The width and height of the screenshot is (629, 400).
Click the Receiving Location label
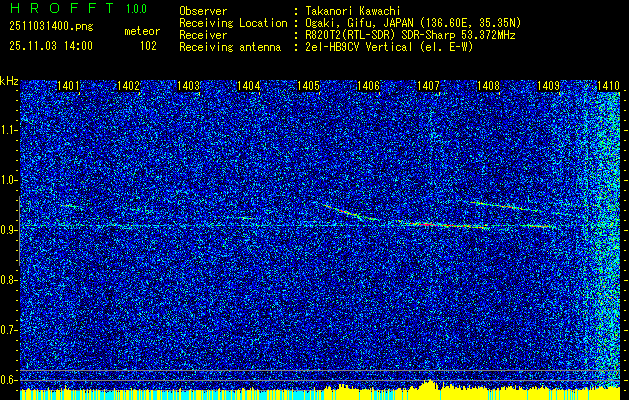pyautogui.click(x=233, y=23)
